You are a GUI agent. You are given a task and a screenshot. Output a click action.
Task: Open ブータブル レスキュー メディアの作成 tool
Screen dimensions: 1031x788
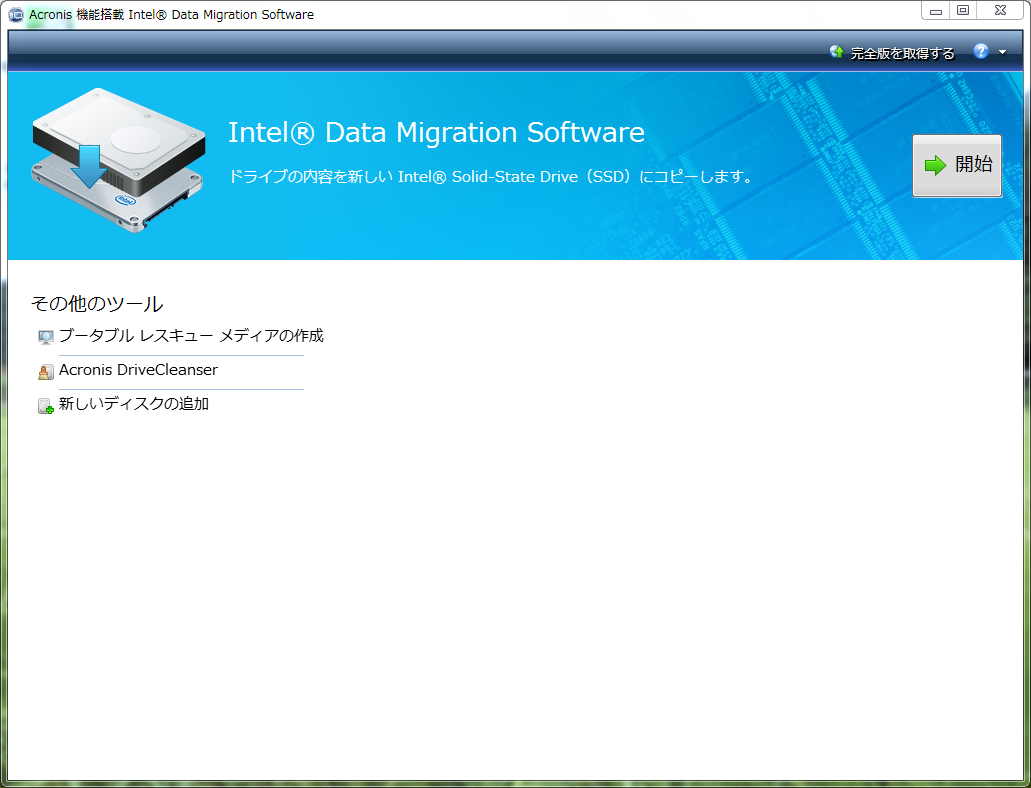pos(191,336)
